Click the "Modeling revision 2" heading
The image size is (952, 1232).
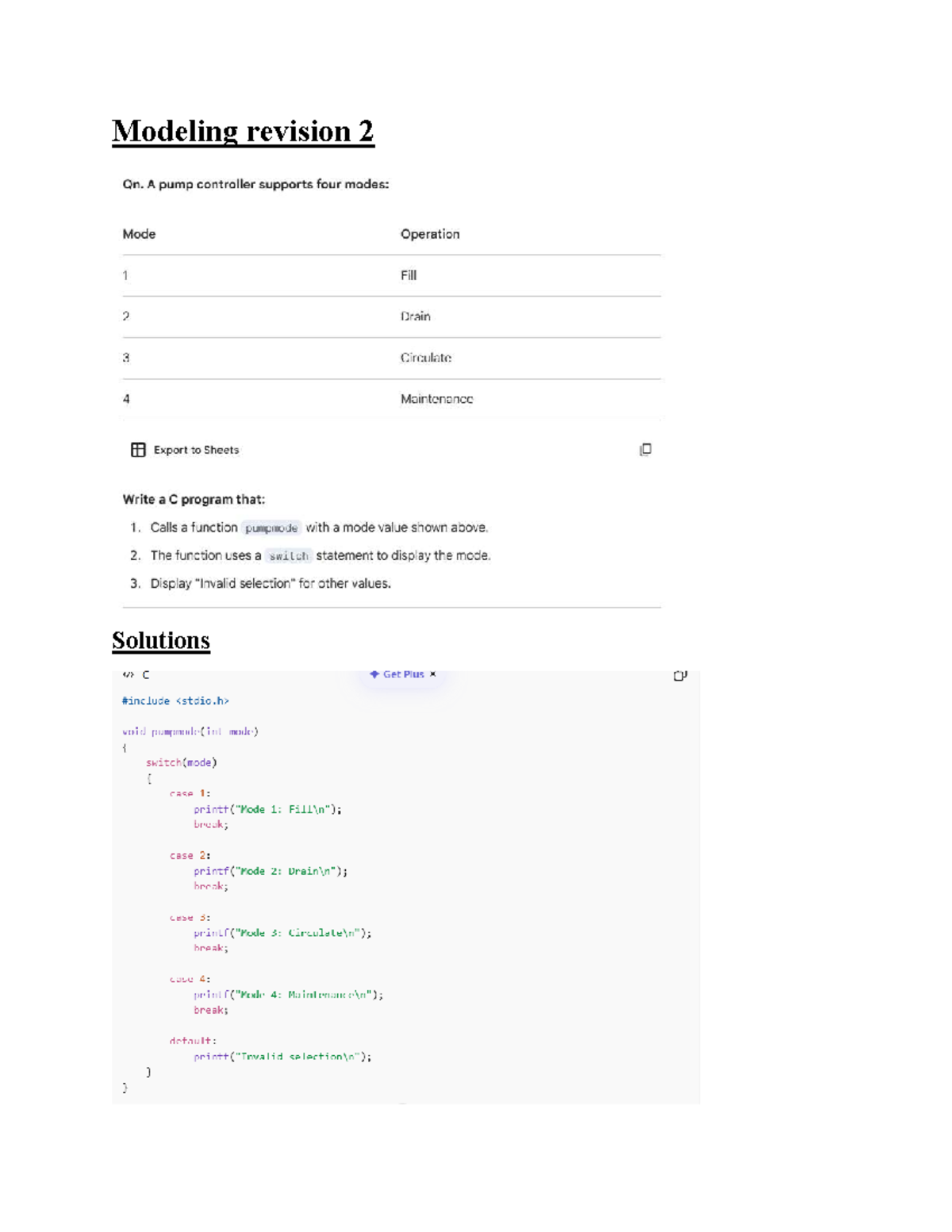coord(243,131)
